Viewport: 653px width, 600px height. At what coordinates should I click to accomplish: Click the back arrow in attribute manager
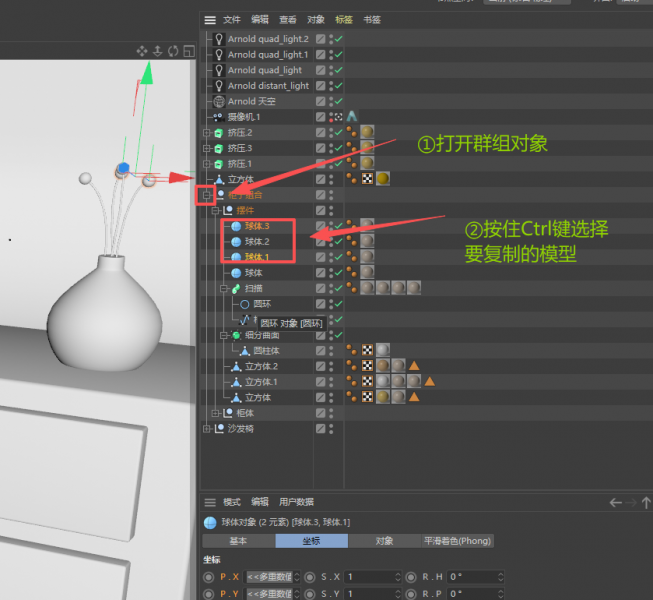coord(616,502)
